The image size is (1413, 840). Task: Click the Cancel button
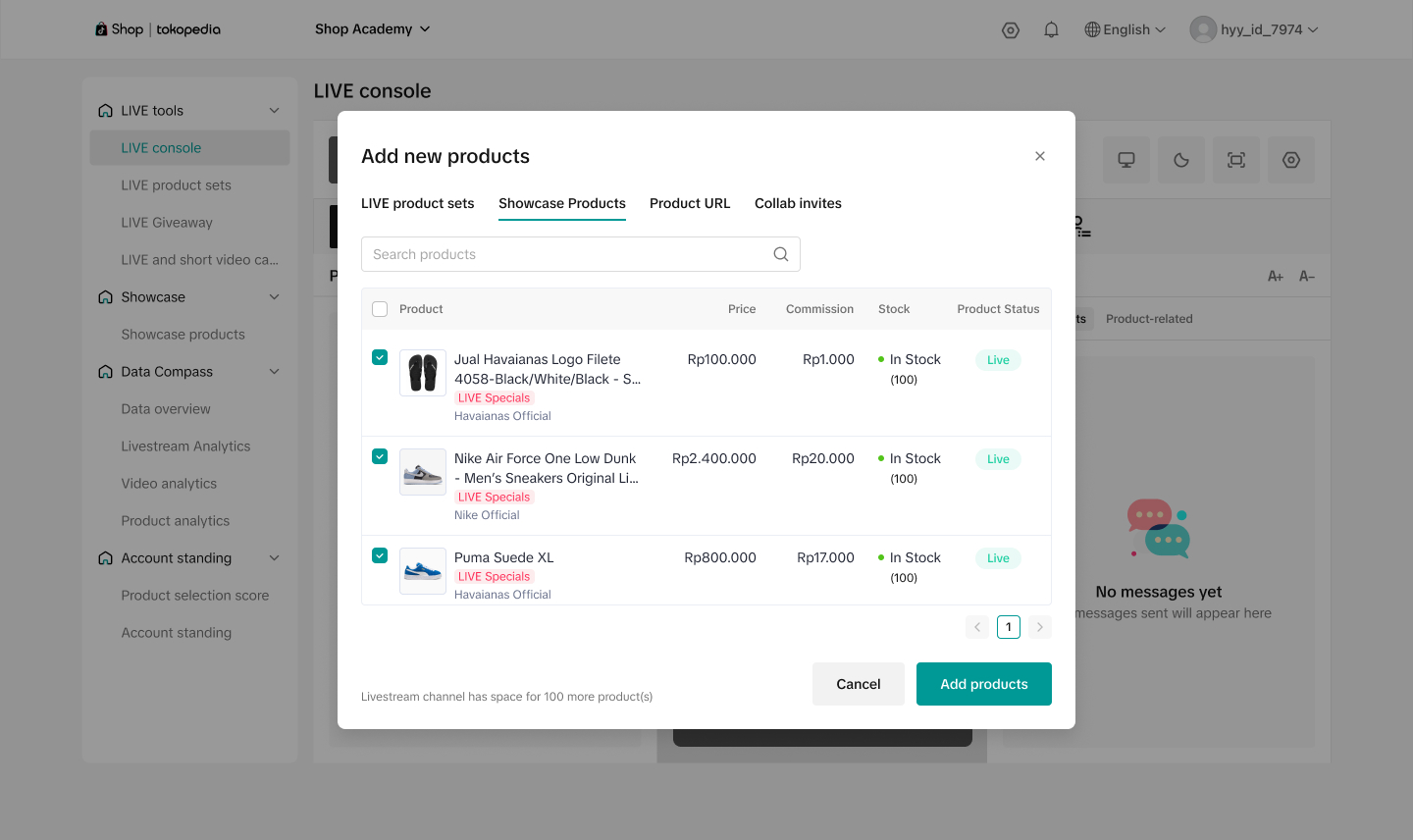click(x=858, y=684)
